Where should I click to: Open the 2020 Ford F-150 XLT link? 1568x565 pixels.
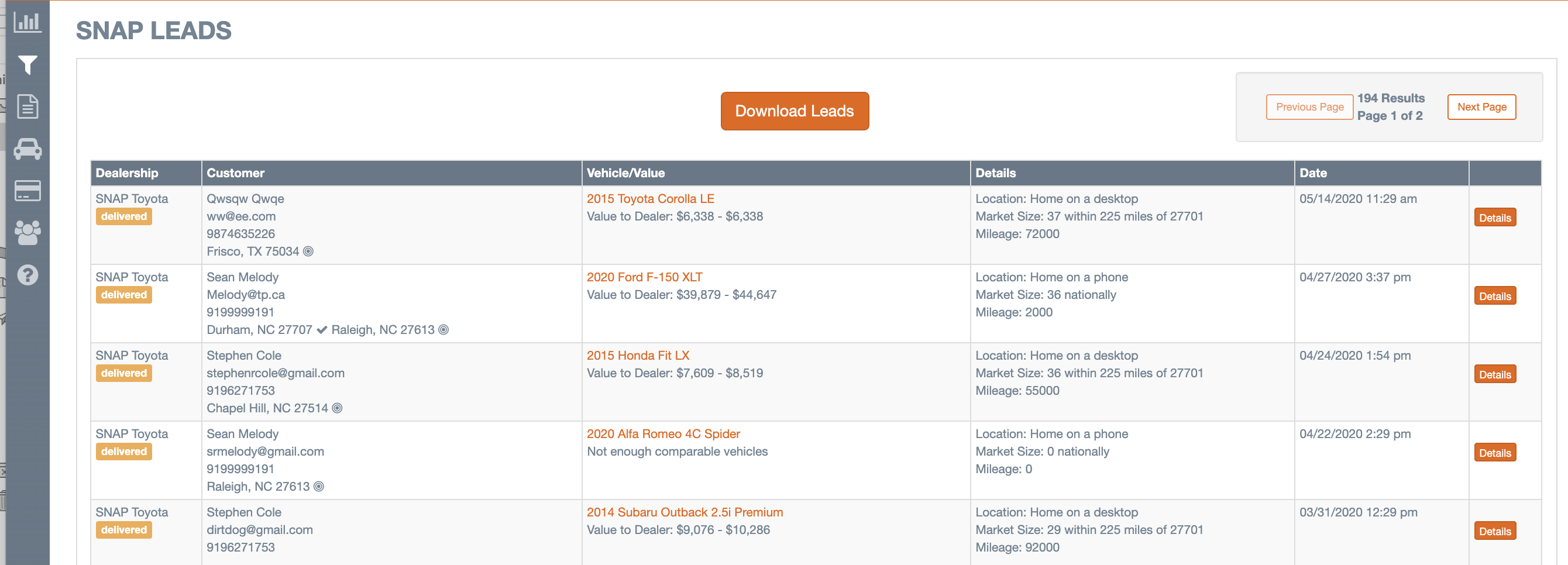645,277
